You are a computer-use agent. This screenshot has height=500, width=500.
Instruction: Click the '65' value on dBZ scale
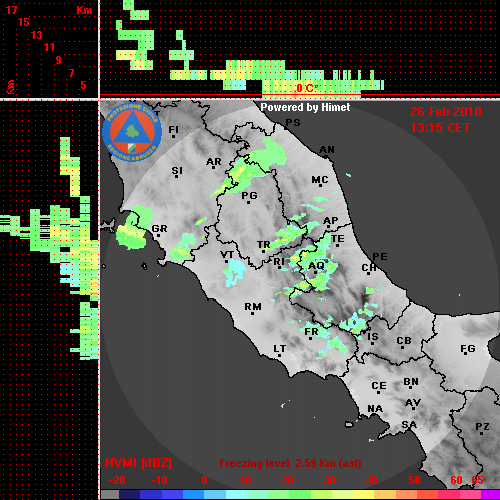tap(477, 480)
